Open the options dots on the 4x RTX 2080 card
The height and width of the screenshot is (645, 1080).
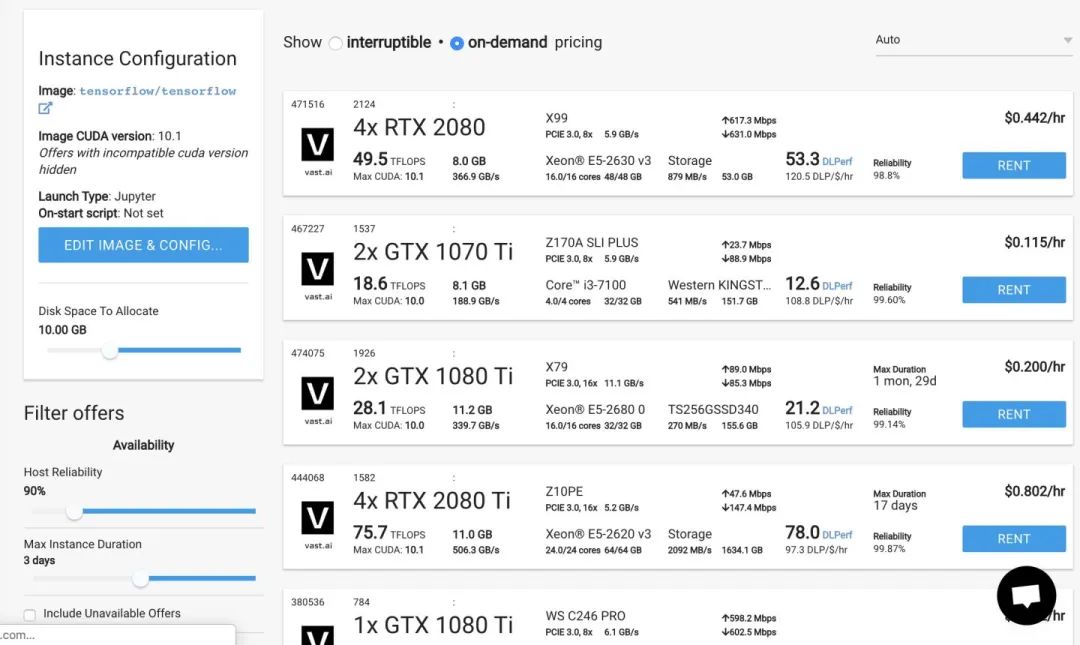tap(453, 105)
